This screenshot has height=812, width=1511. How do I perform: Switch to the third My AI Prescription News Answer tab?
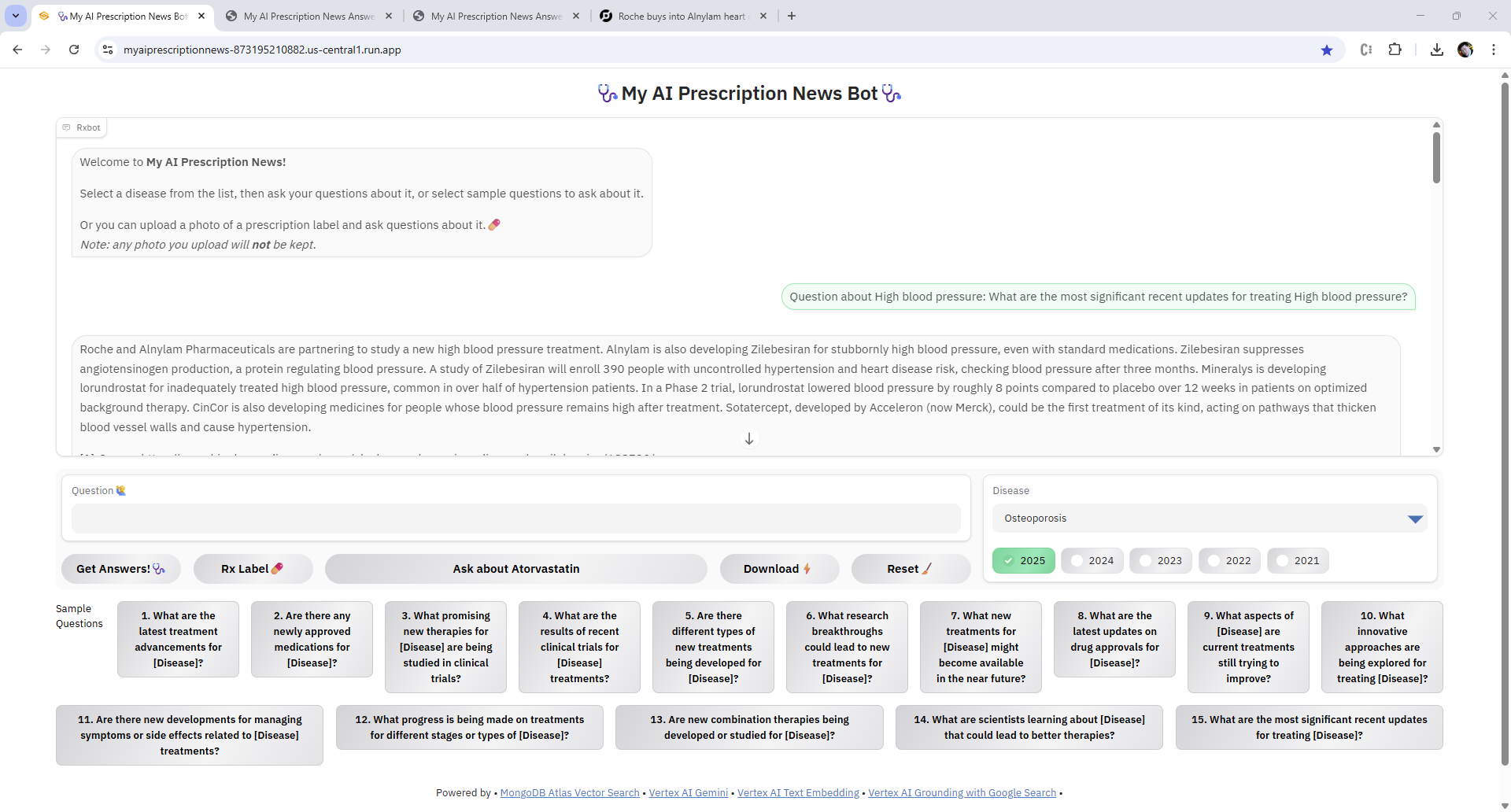coord(497,16)
